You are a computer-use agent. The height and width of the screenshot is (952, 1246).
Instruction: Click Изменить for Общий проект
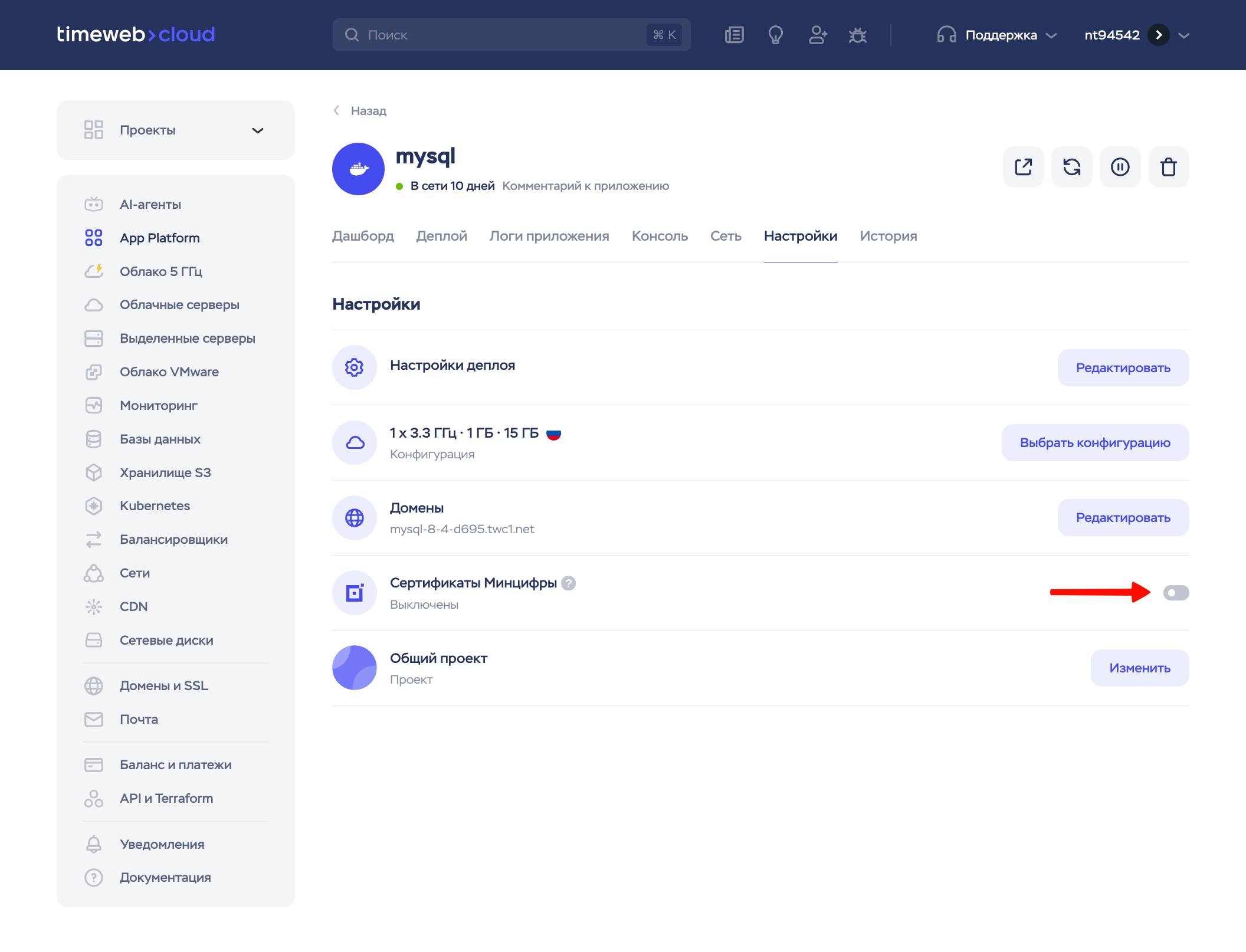1140,668
